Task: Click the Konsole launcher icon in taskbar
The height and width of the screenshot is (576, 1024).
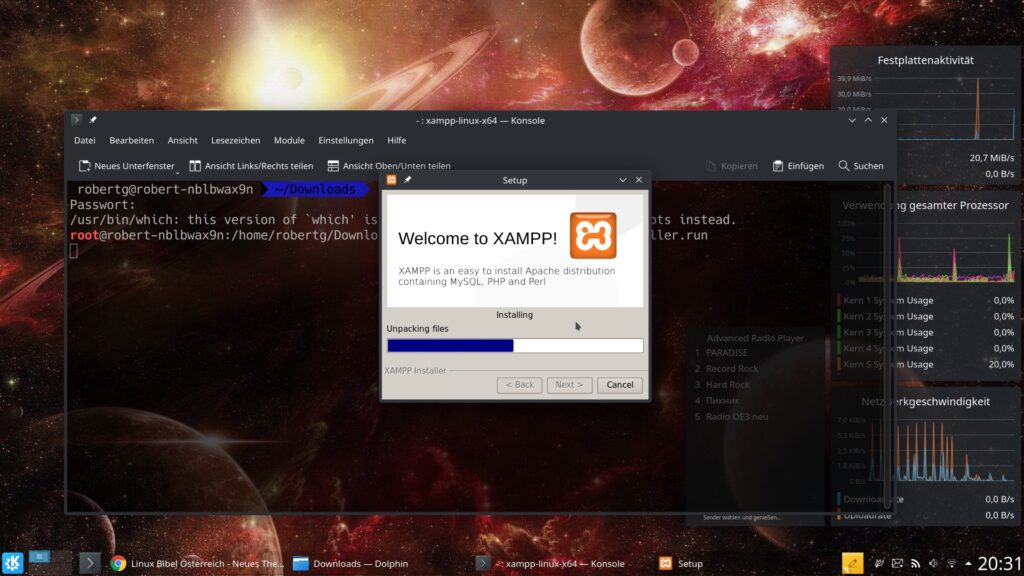Action: click(89, 562)
